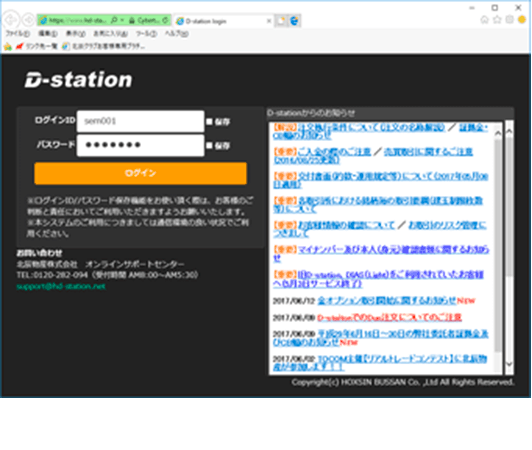The width and height of the screenshot is (532, 450).
Task: Open the address bar dropdown arrow
Action: click(x=122, y=20)
